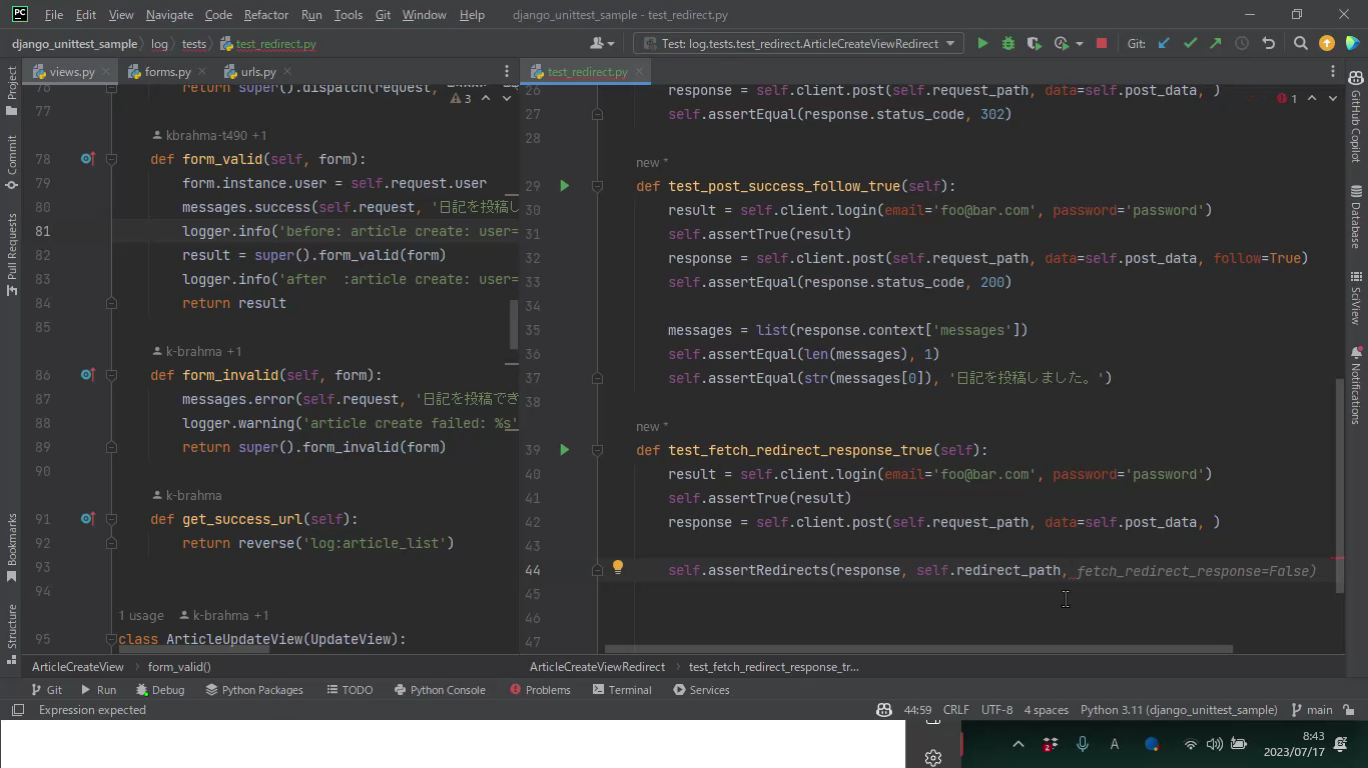Viewport: 1368px width, 768px height.
Task: Open Python 3.11 interpreter selector
Action: pos(1178,710)
